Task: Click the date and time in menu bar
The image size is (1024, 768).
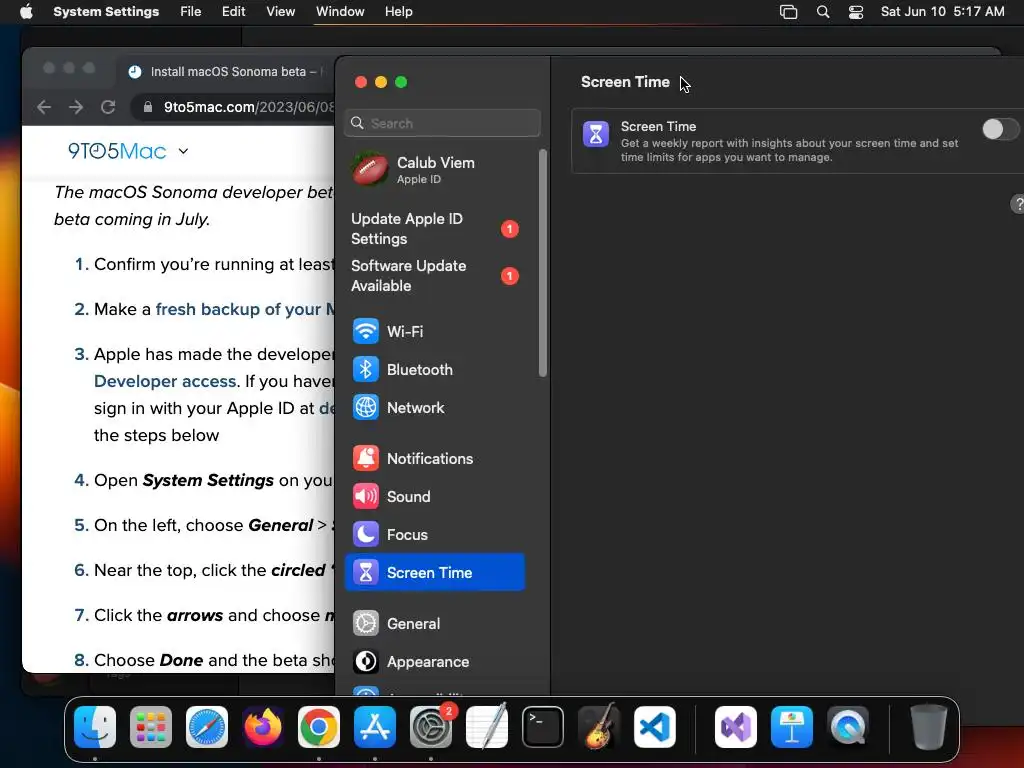Action: [x=942, y=12]
